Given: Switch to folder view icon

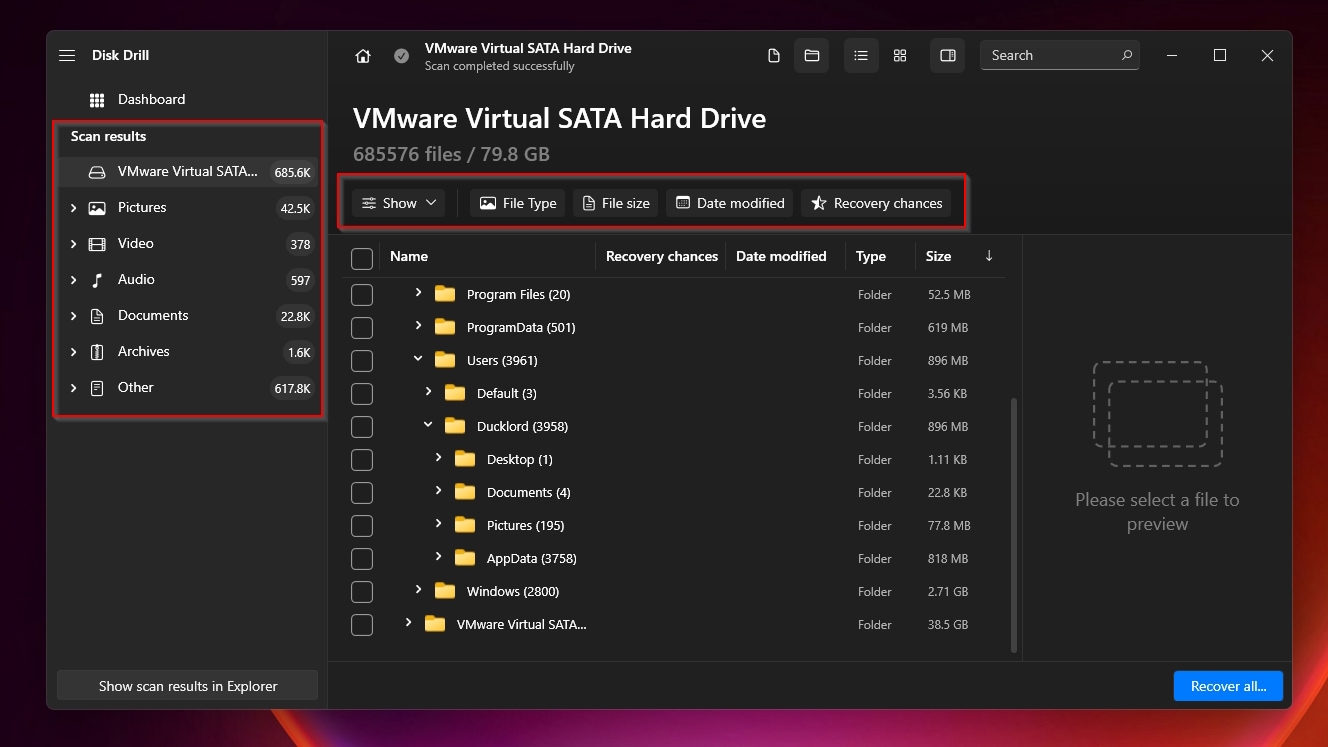Looking at the screenshot, I should point(811,56).
